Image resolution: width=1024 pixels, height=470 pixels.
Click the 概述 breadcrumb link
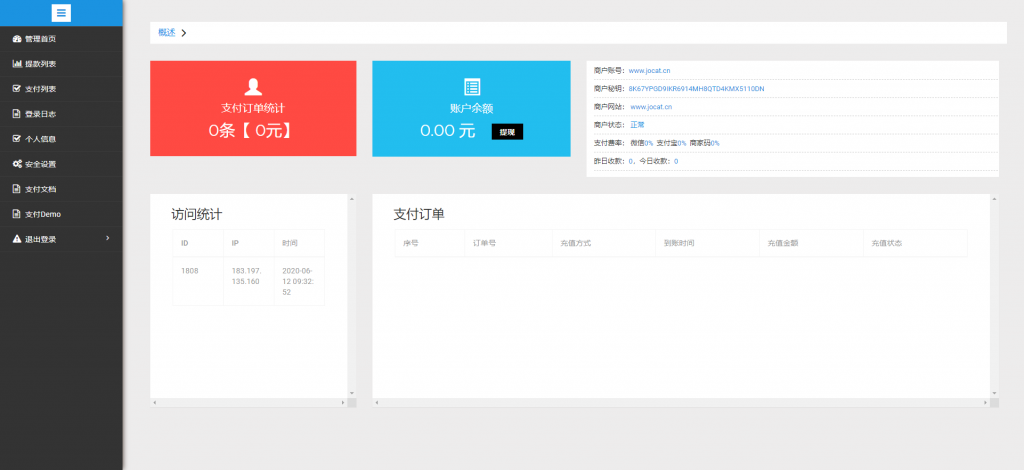pyautogui.click(x=166, y=32)
